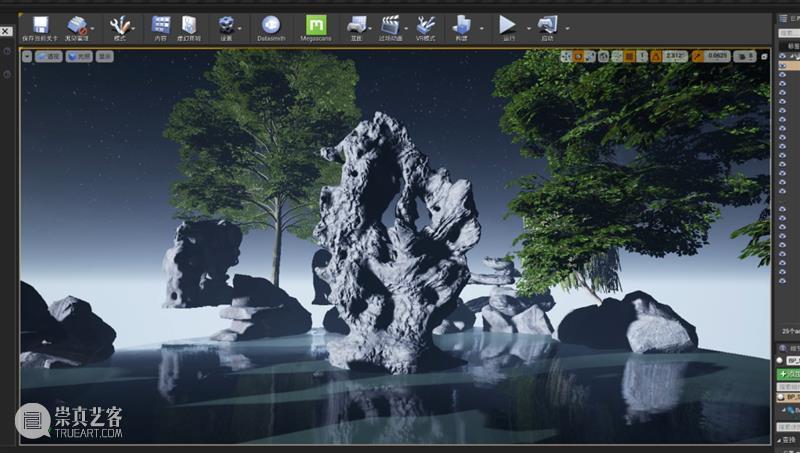Expand Blueprints (蓝图) dropdown arrow
The image size is (800, 453).
point(370,28)
